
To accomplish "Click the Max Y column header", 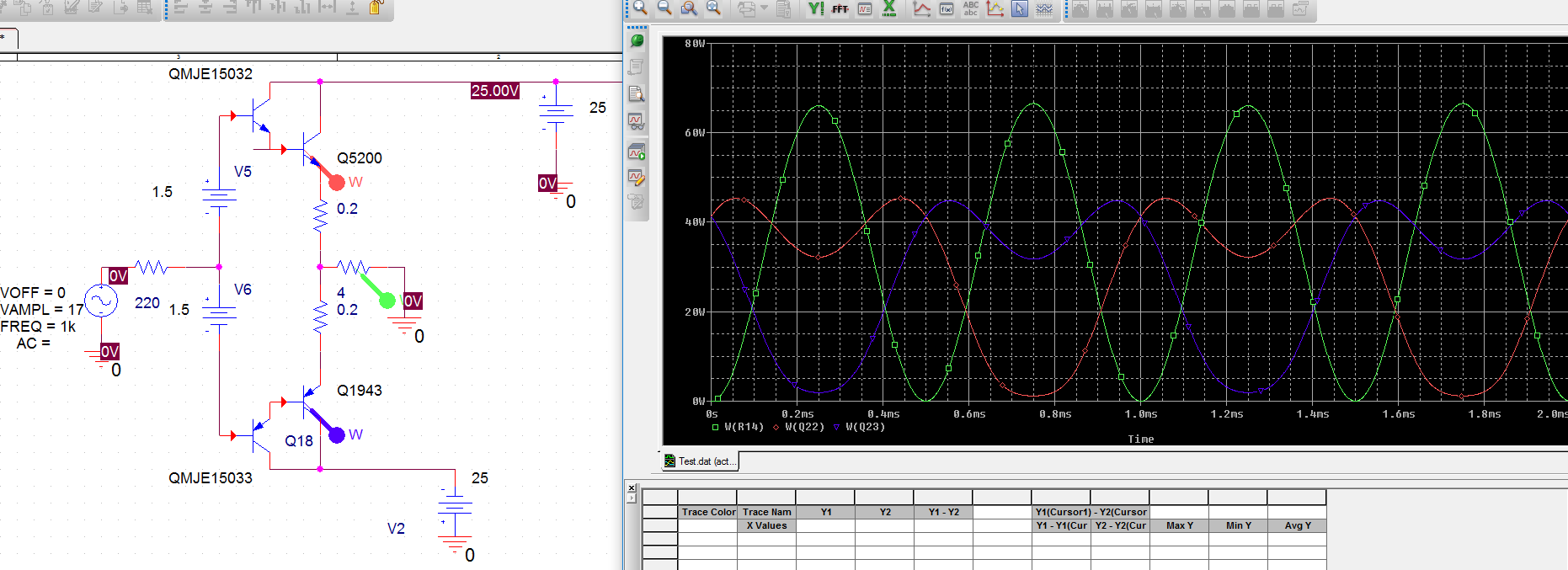I will pos(1179,525).
